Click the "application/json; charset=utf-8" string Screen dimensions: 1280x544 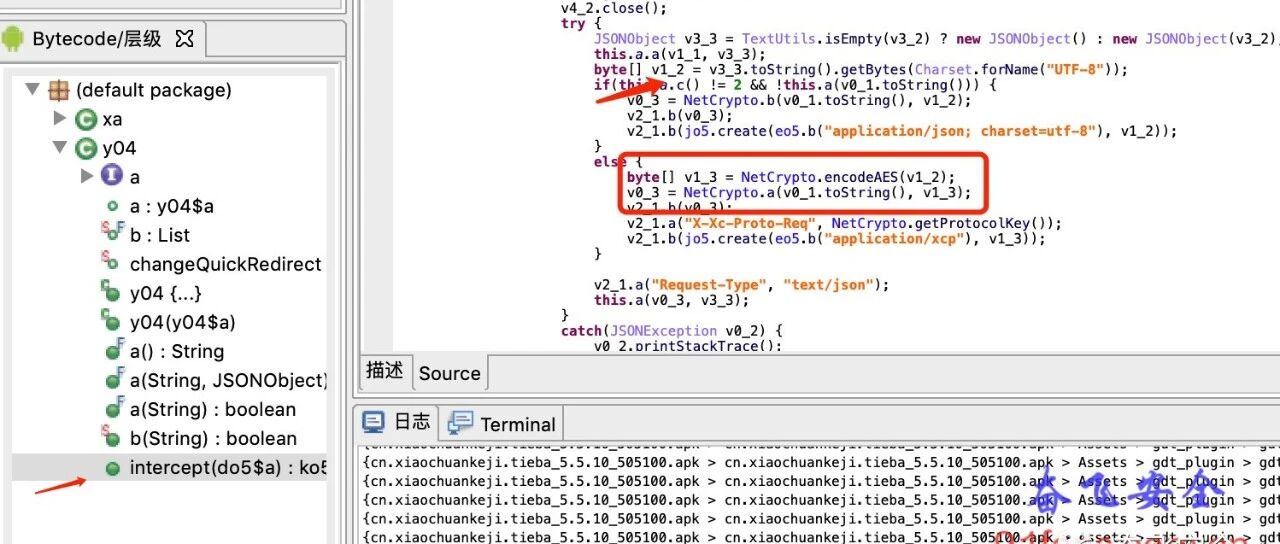point(972,131)
